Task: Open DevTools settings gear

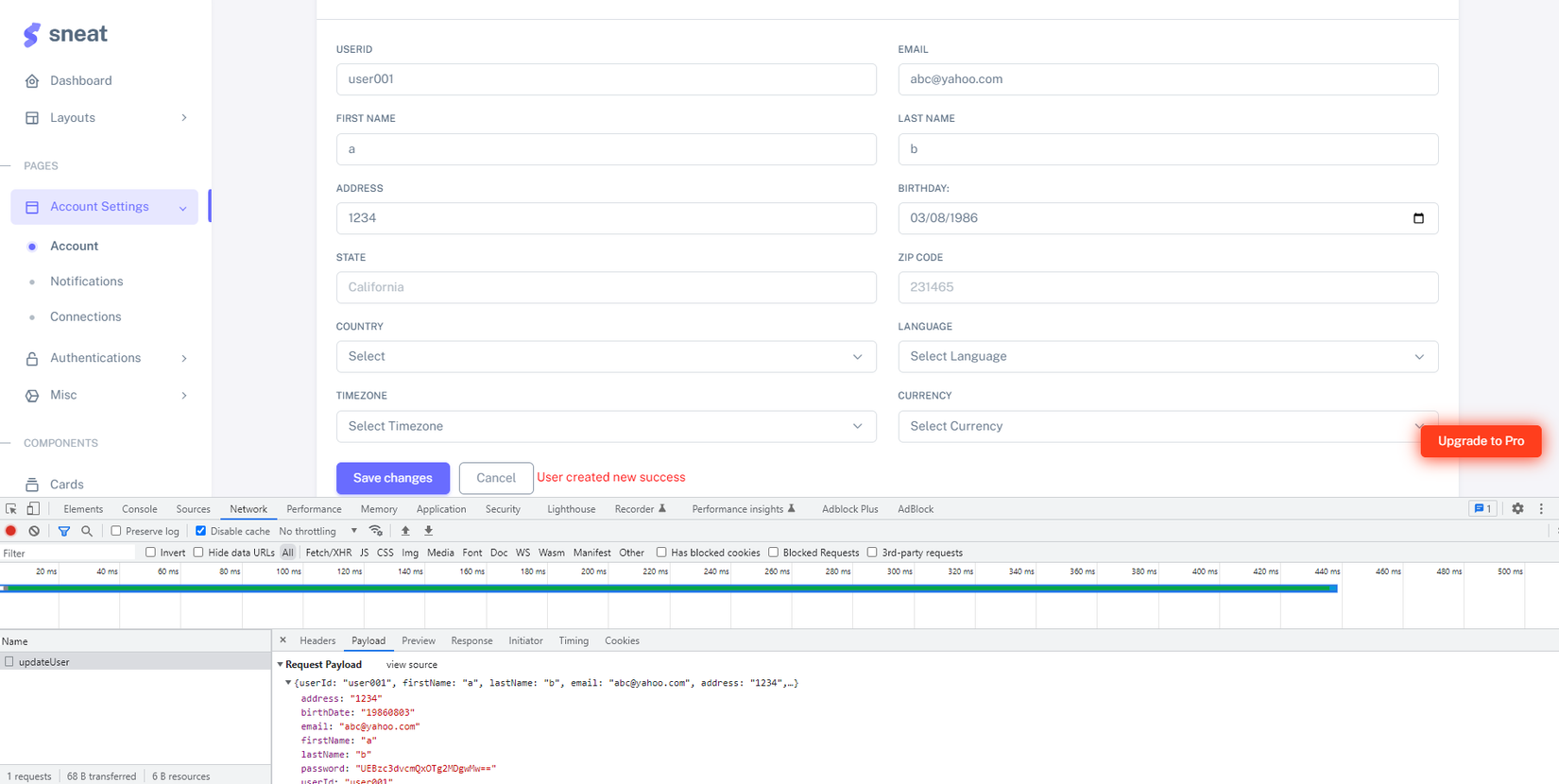Action: tap(1517, 508)
